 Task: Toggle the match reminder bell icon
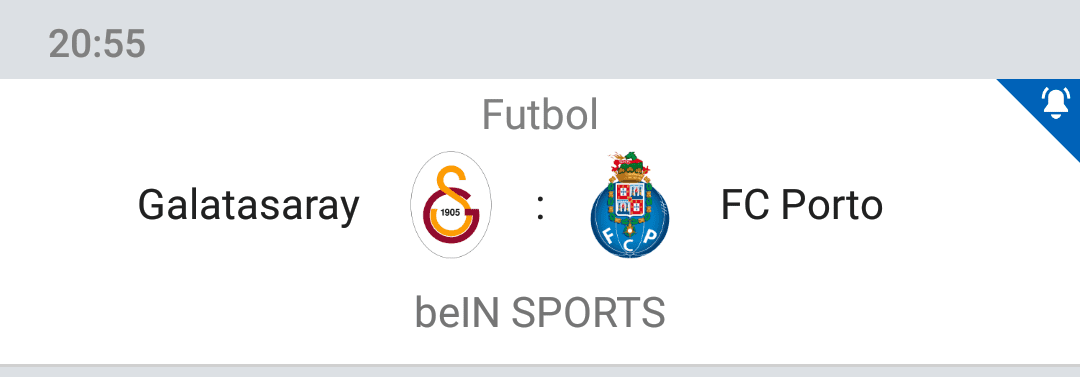coord(1056,103)
